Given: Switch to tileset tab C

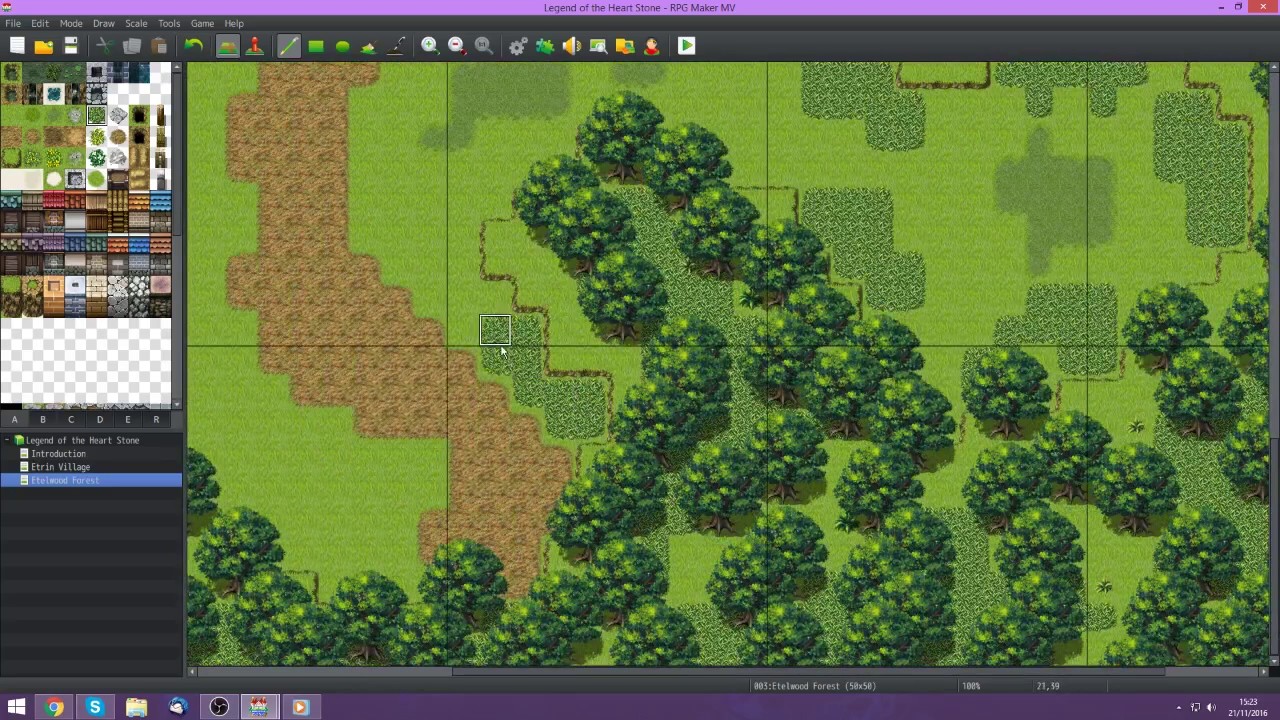Looking at the screenshot, I should (x=71, y=420).
